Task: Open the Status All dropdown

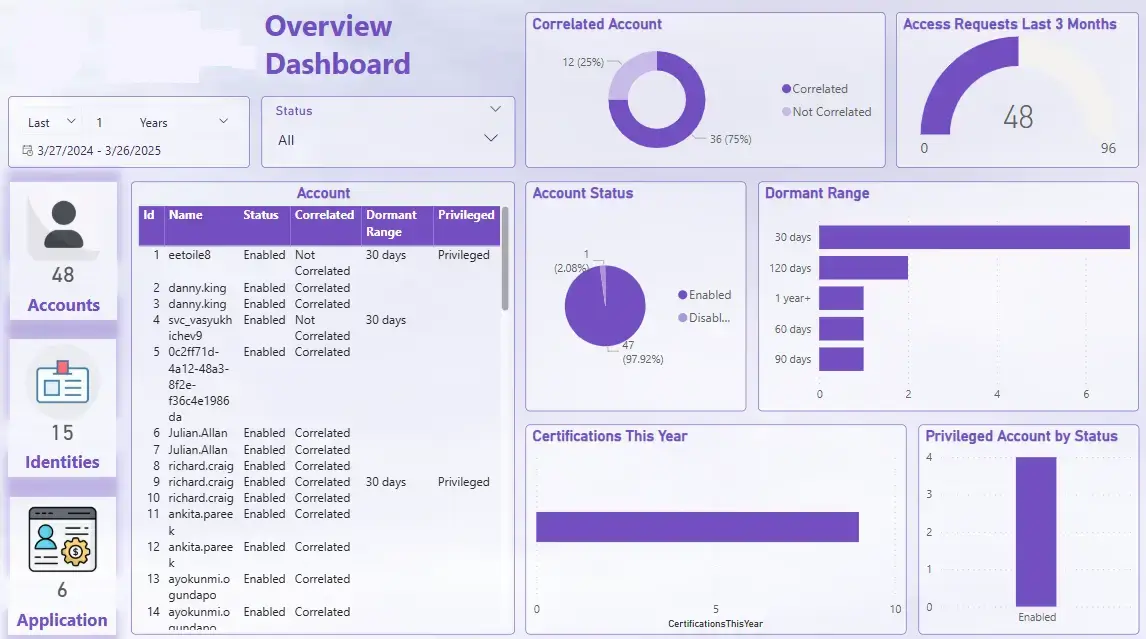Action: 387,140
